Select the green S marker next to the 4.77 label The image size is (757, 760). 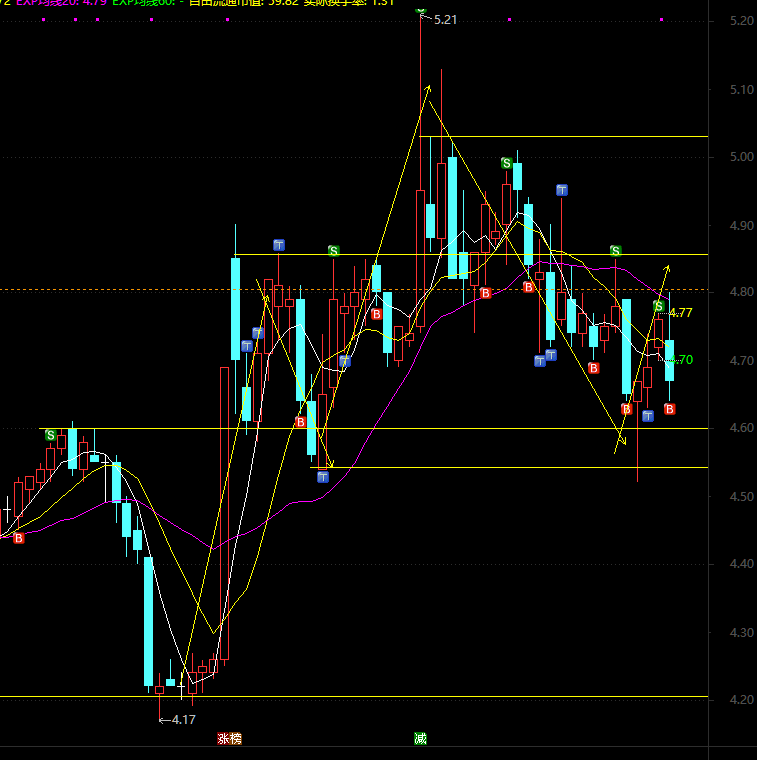click(659, 306)
